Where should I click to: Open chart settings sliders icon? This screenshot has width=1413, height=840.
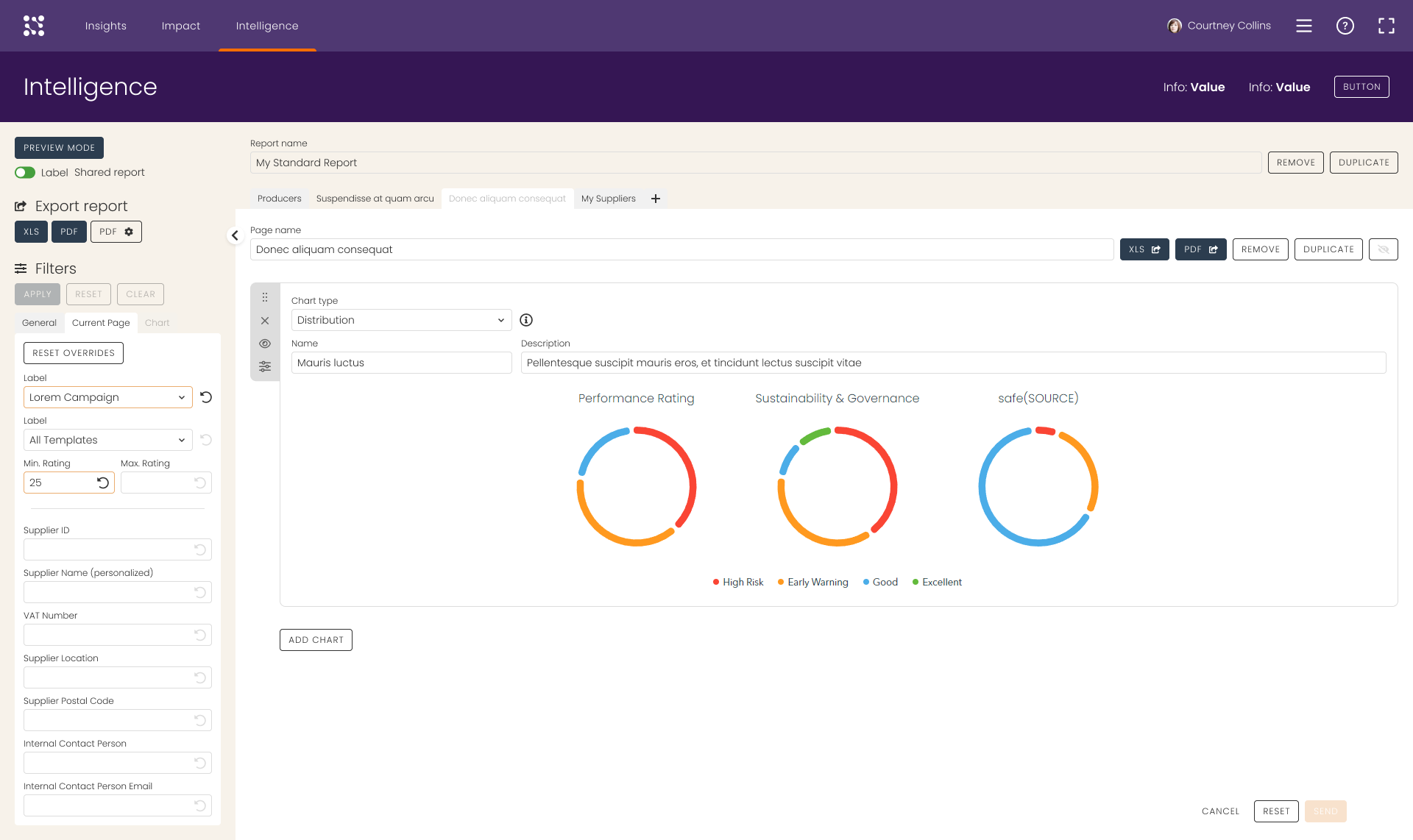click(265, 366)
